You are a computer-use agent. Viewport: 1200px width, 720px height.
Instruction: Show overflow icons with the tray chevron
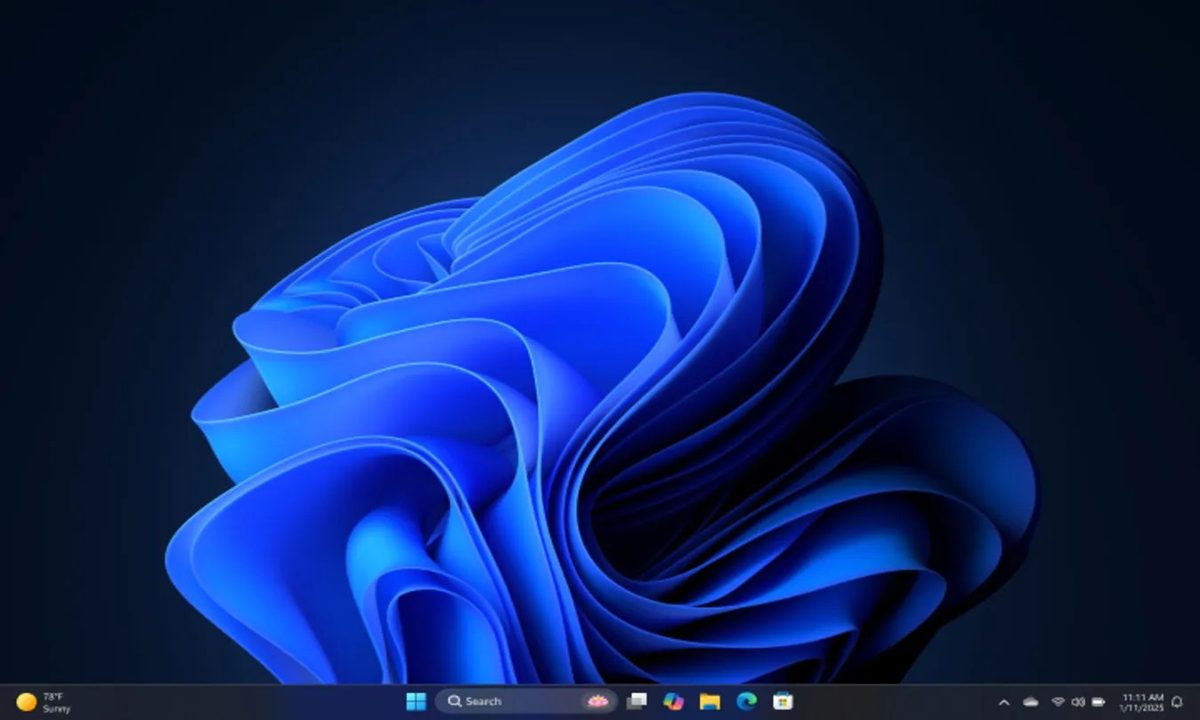click(1005, 701)
